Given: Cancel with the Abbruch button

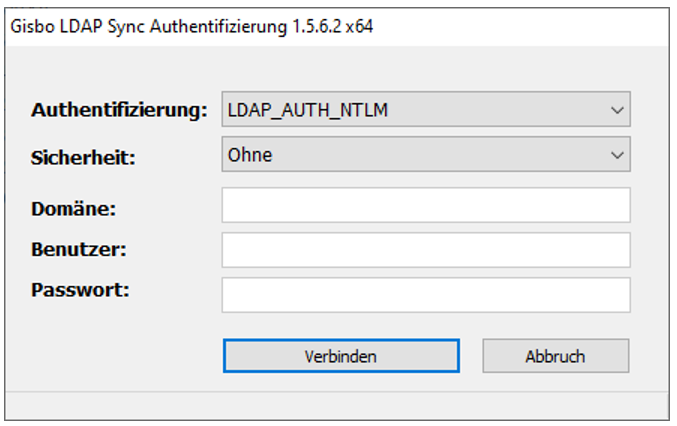Looking at the screenshot, I should click(556, 356).
